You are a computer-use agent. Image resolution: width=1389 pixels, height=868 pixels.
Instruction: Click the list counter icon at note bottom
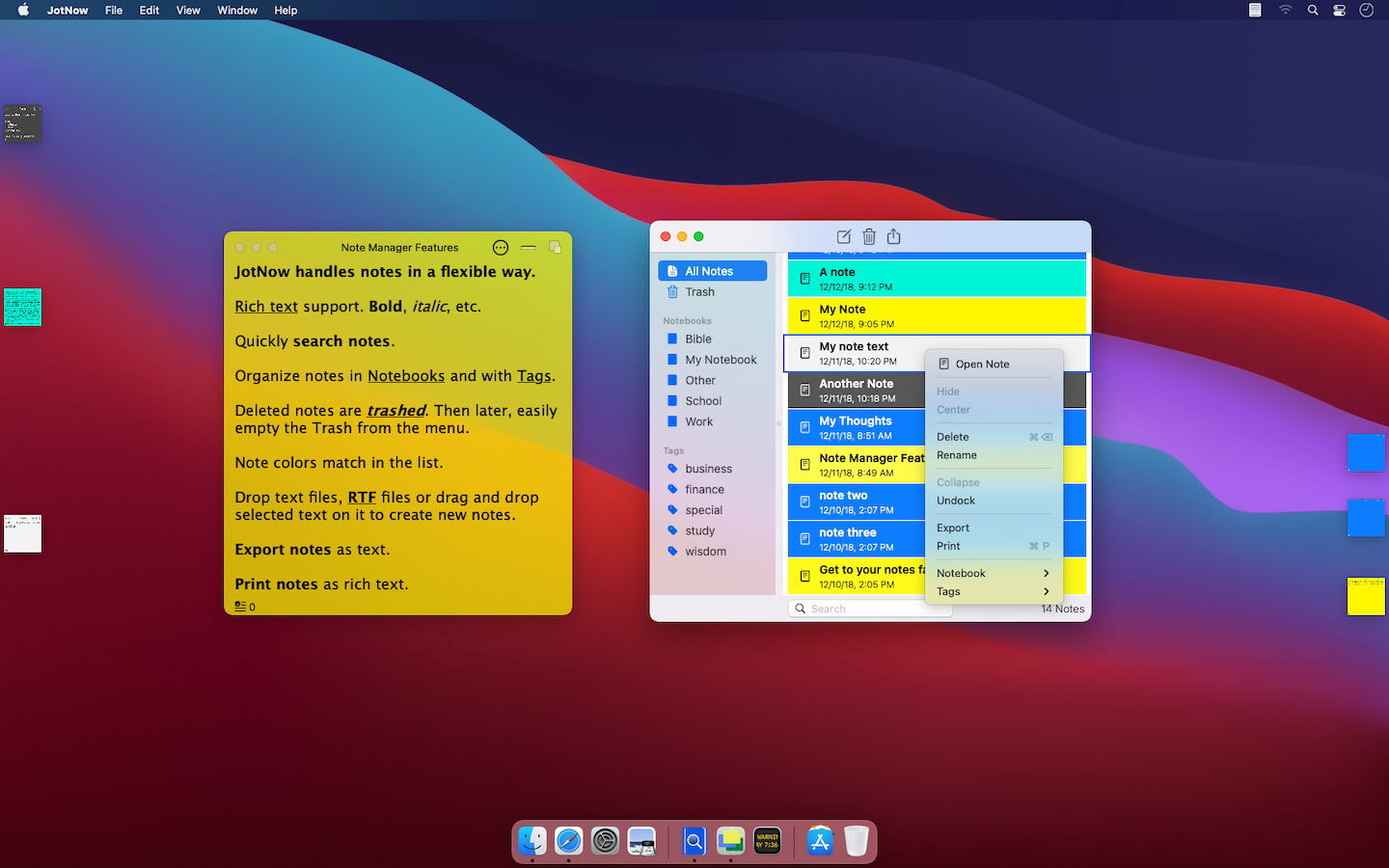tap(241, 607)
